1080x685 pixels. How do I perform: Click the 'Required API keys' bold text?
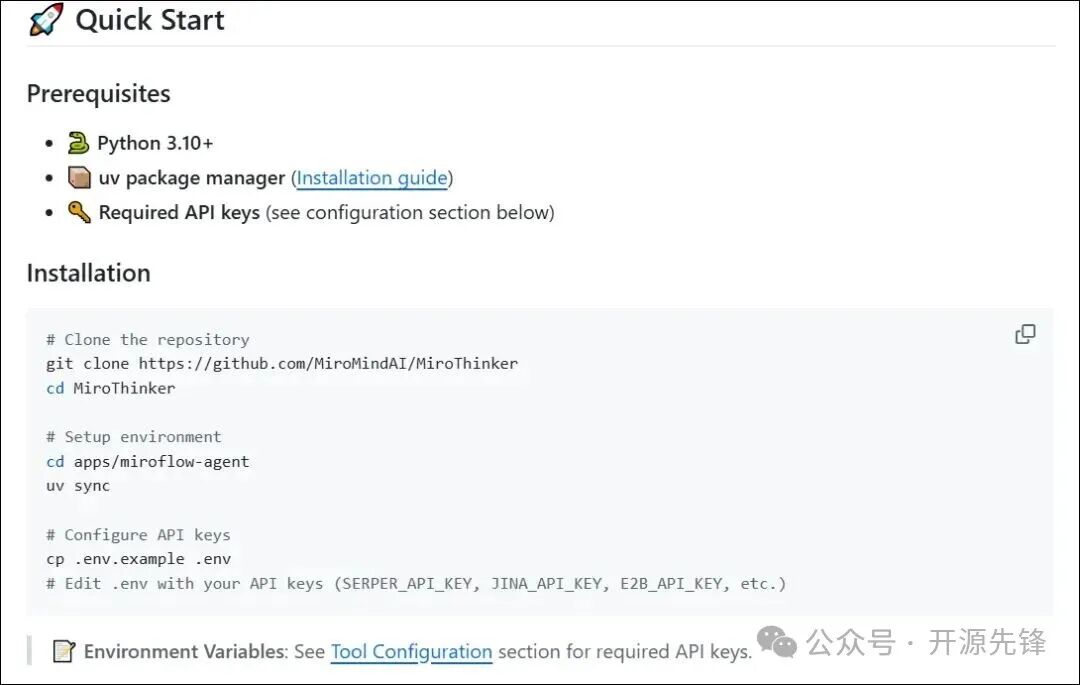(x=179, y=212)
